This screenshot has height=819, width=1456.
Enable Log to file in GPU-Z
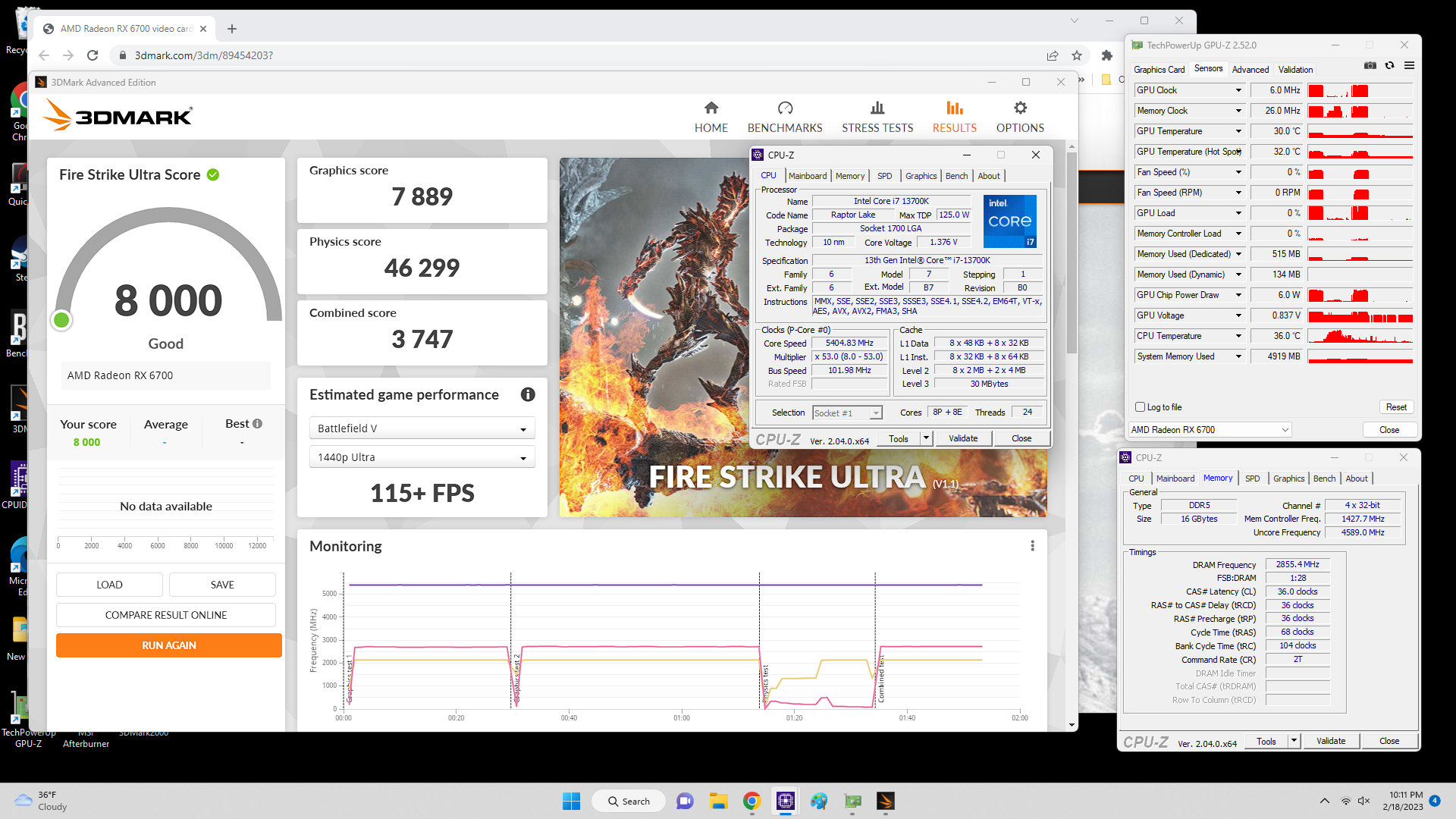coord(1140,407)
